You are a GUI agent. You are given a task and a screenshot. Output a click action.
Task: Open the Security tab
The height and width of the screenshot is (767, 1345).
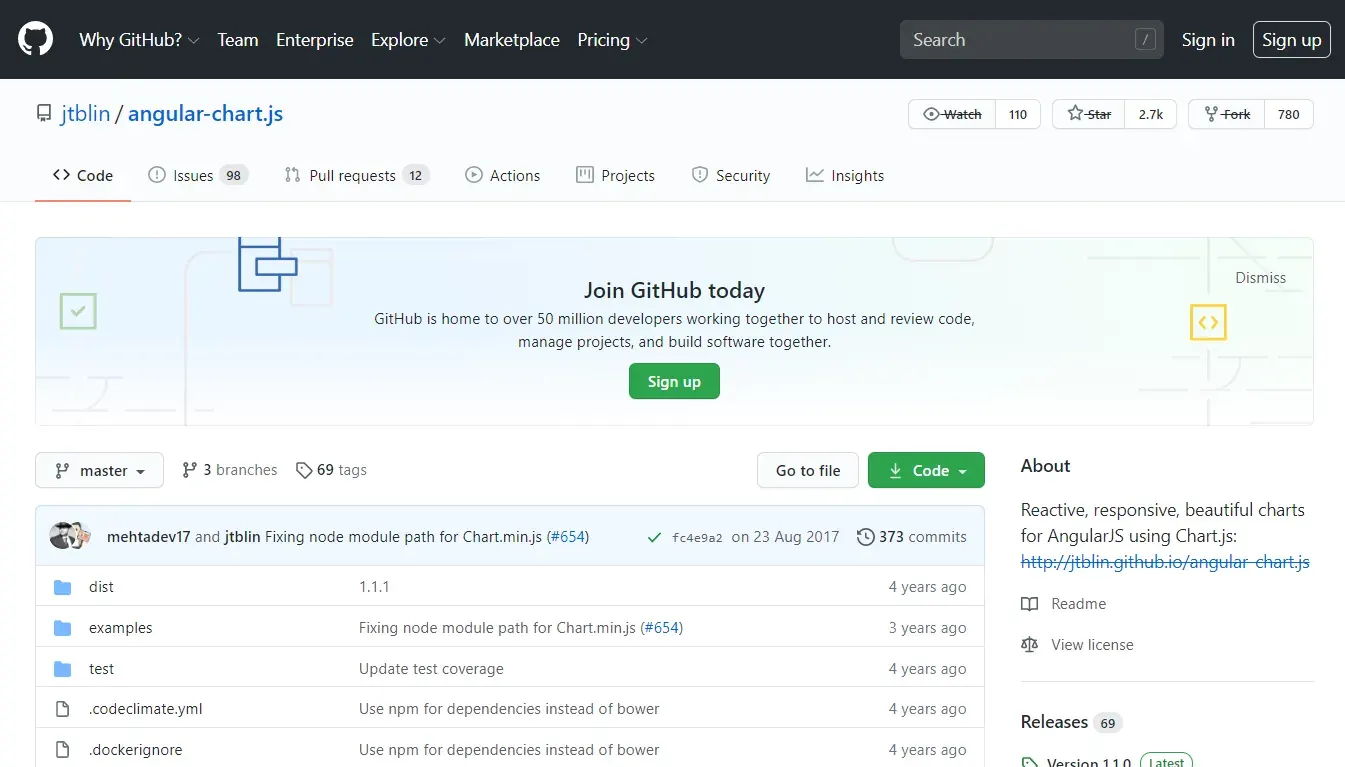click(730, 175)
